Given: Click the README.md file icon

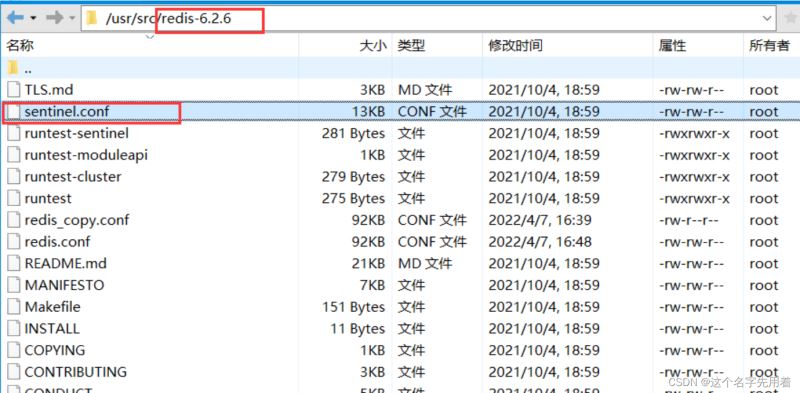Looking at the screenshot, I should point(14,263).
